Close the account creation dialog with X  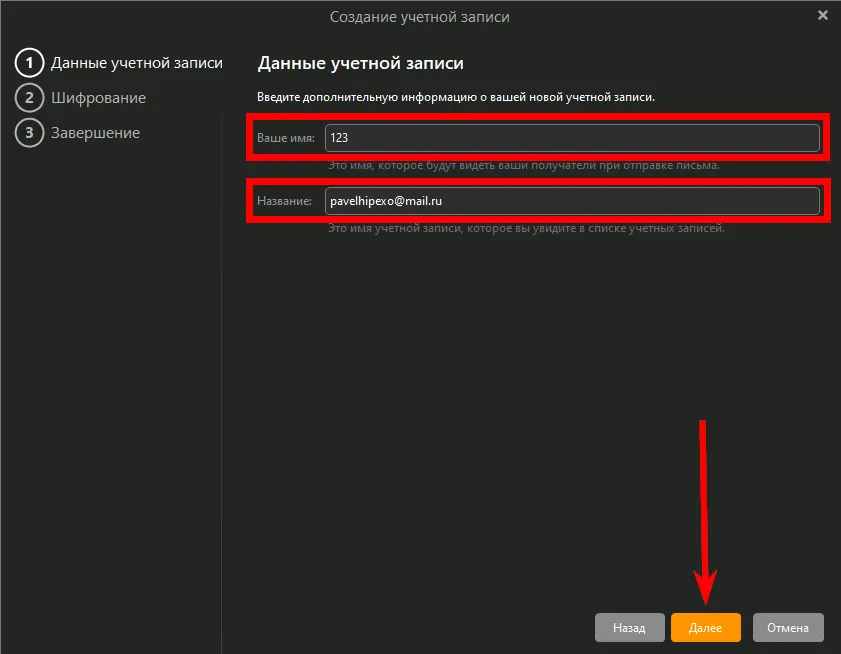click(823, 16)
